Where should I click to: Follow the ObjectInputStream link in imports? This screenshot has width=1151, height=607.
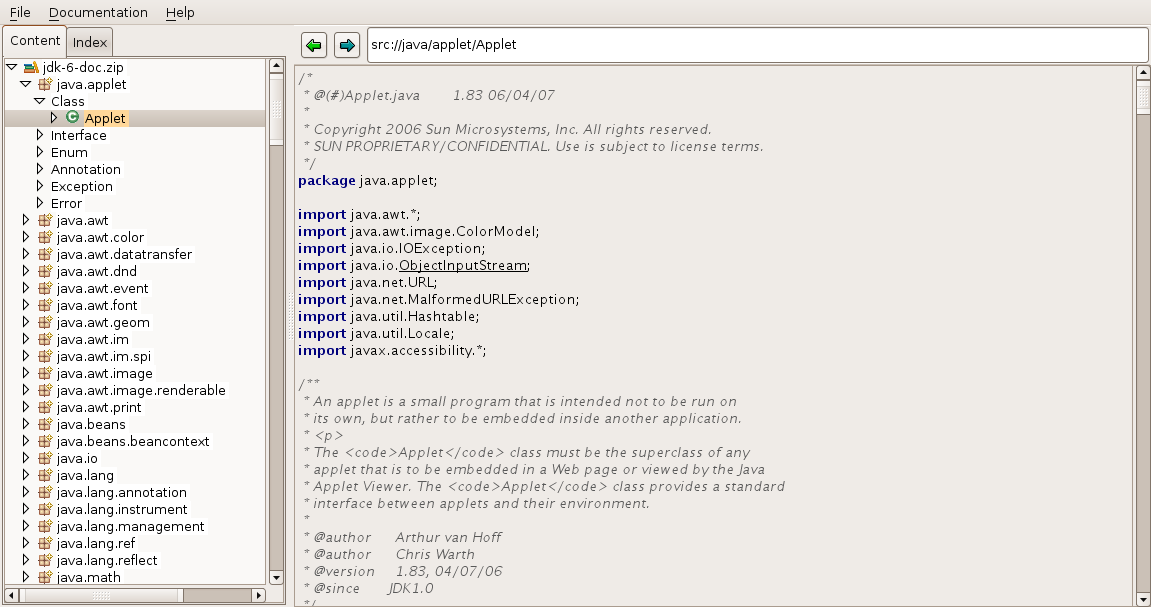pyautogui.click(x=462, y=266)
